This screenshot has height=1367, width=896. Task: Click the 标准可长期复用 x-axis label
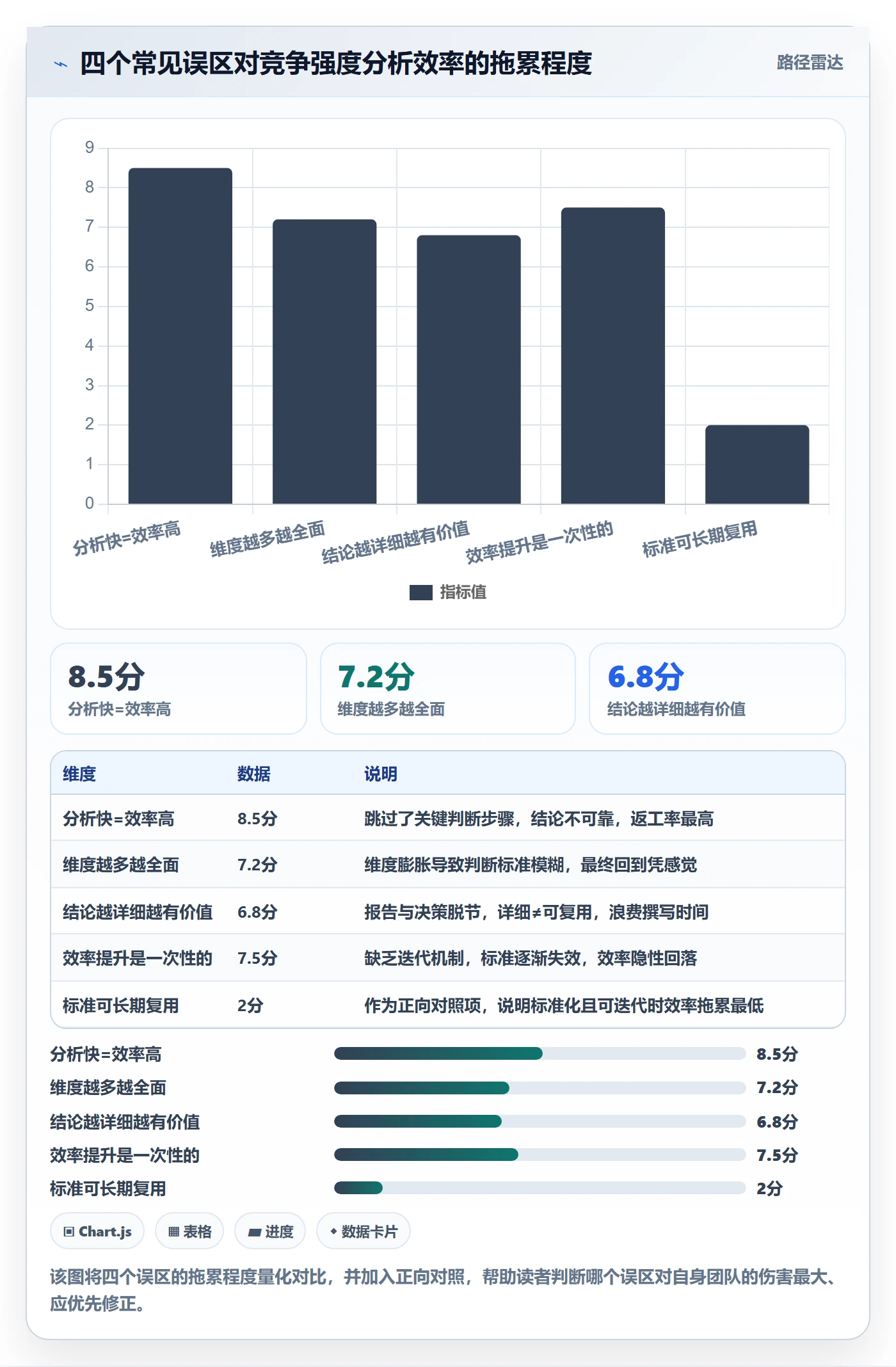700,539
